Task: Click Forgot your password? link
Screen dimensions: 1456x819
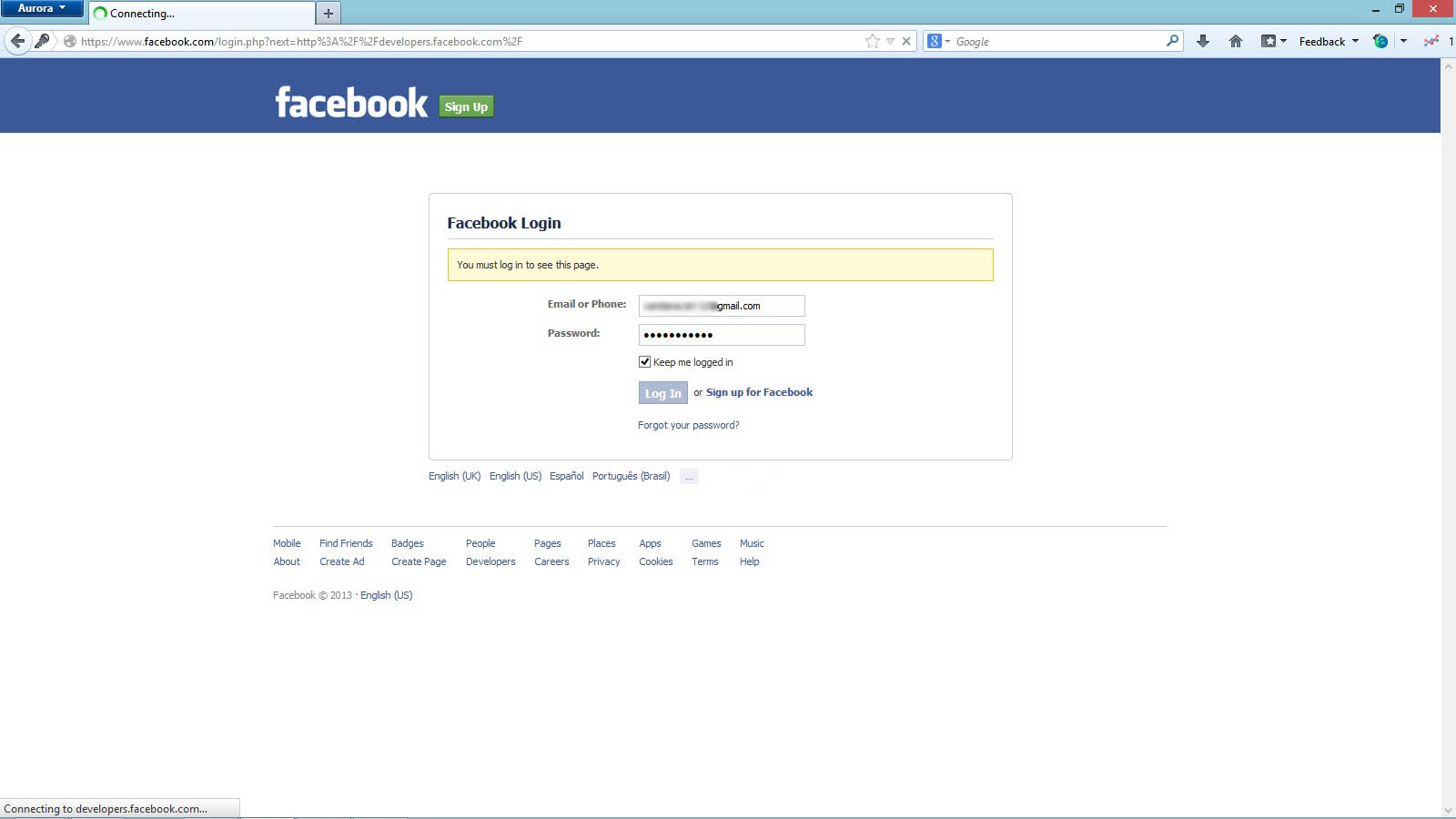Action: [688, 425]
